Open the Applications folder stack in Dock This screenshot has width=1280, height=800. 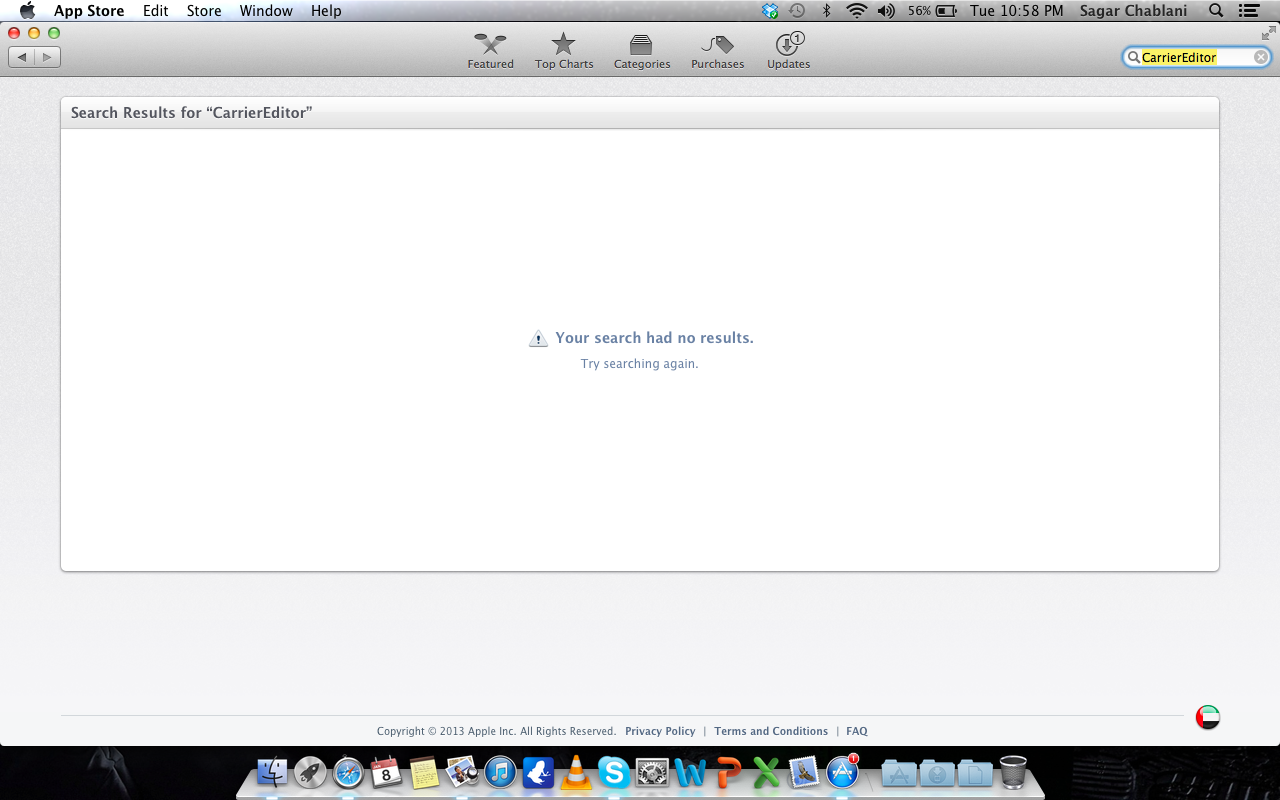899,773
